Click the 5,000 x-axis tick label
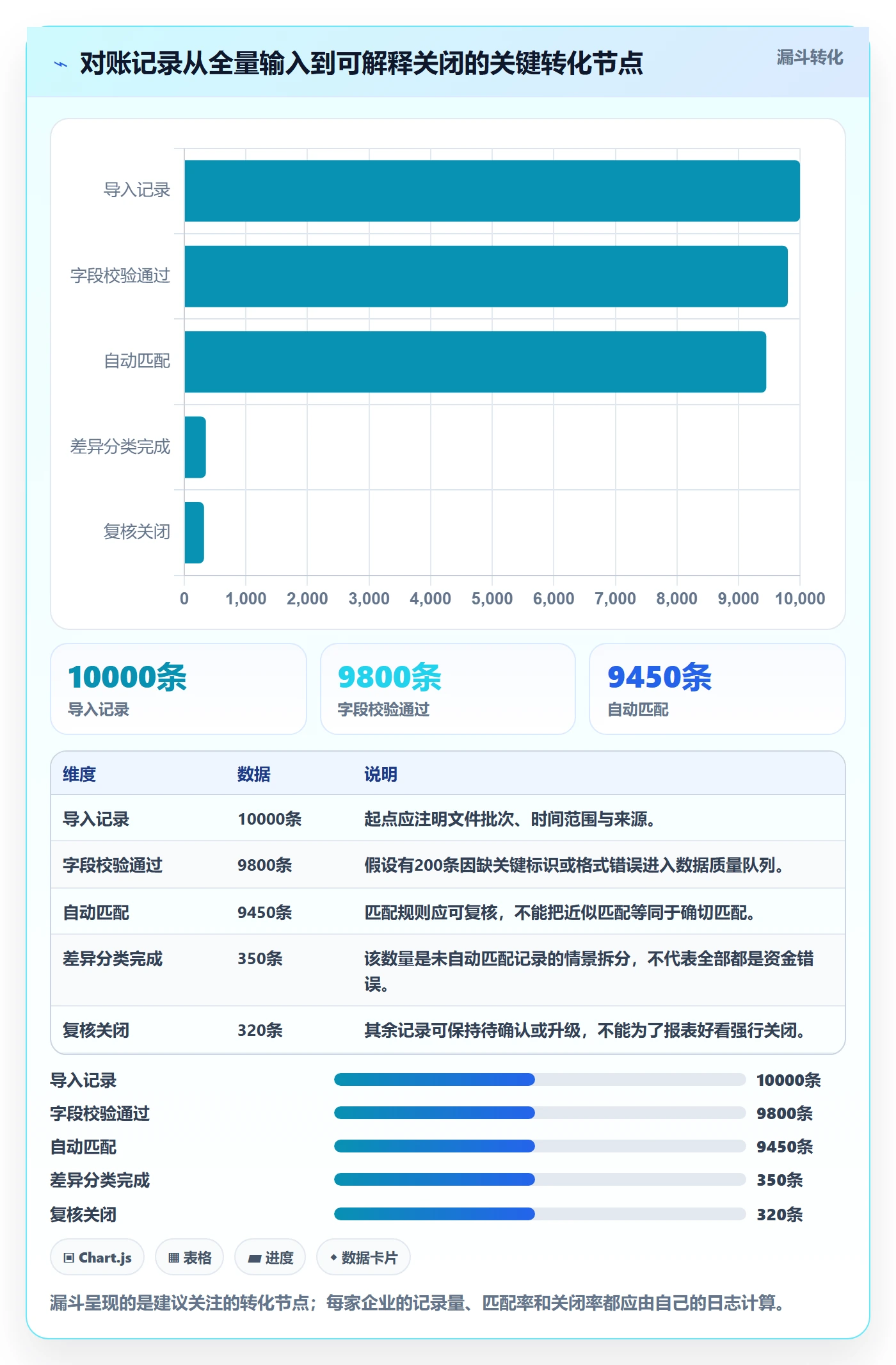Viewport: 896px width, 1365px height. pos(492,599)
